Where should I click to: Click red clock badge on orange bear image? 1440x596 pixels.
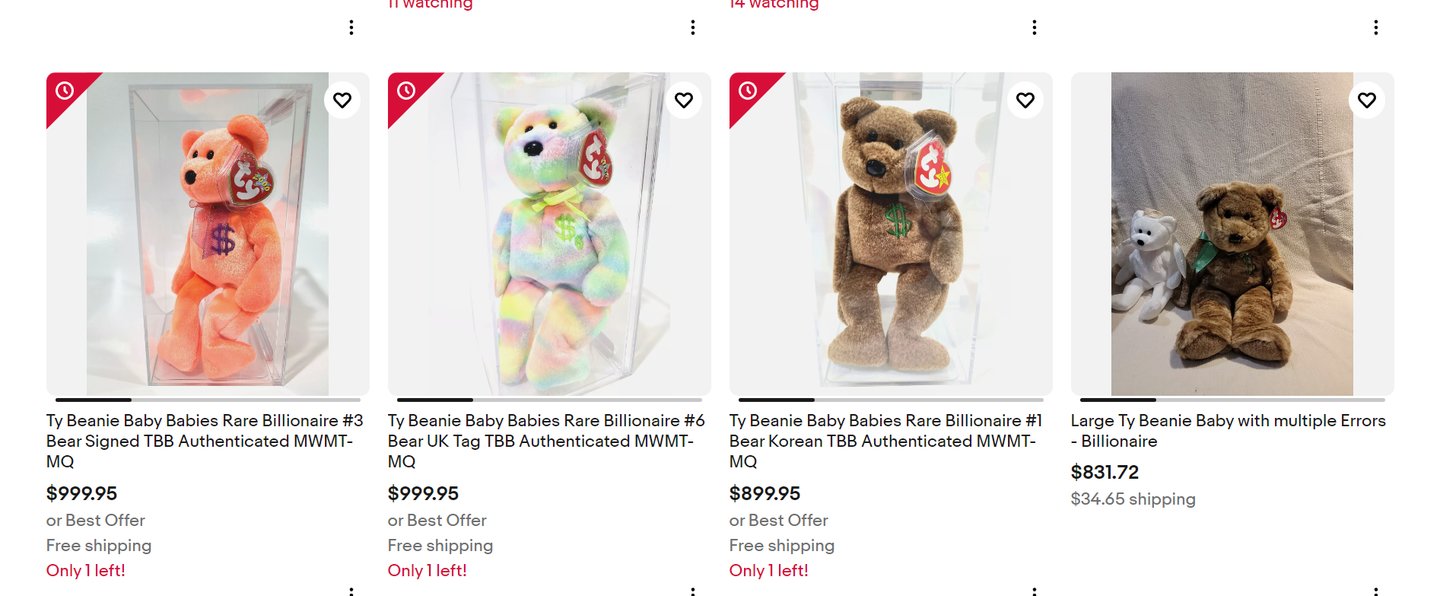[65, 91]
